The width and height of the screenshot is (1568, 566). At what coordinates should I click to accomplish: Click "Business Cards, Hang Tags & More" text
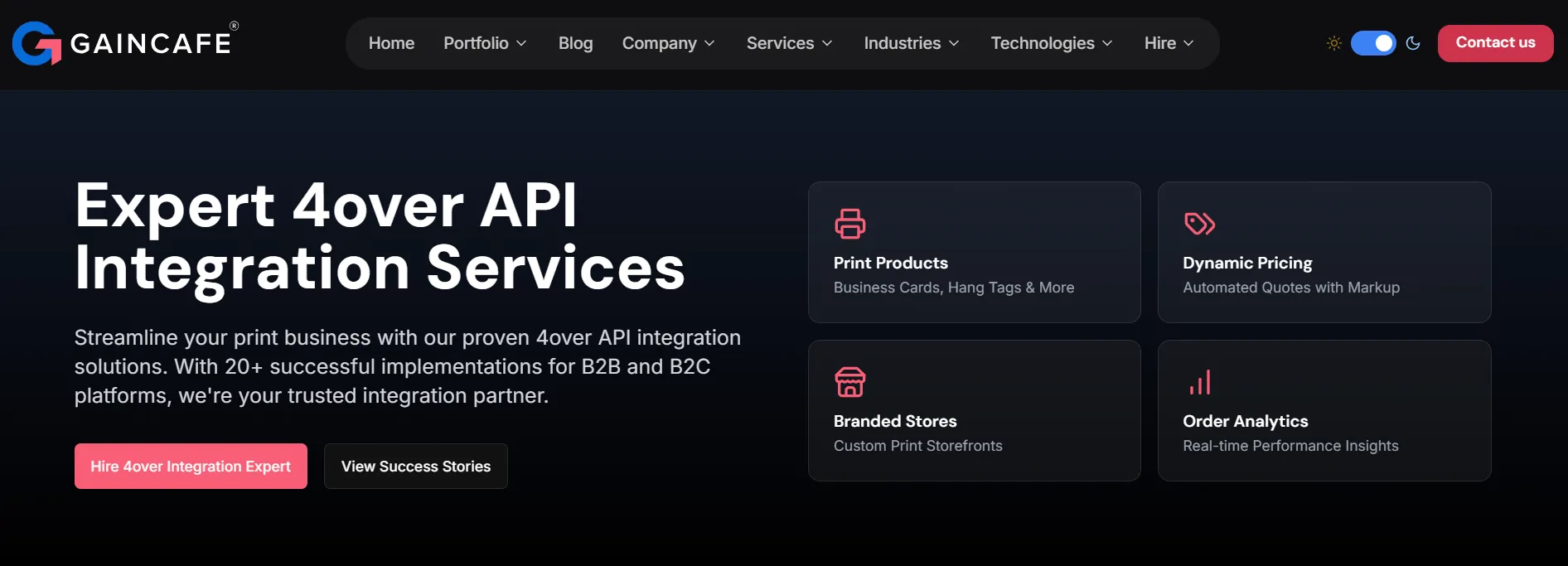[954, 288]
